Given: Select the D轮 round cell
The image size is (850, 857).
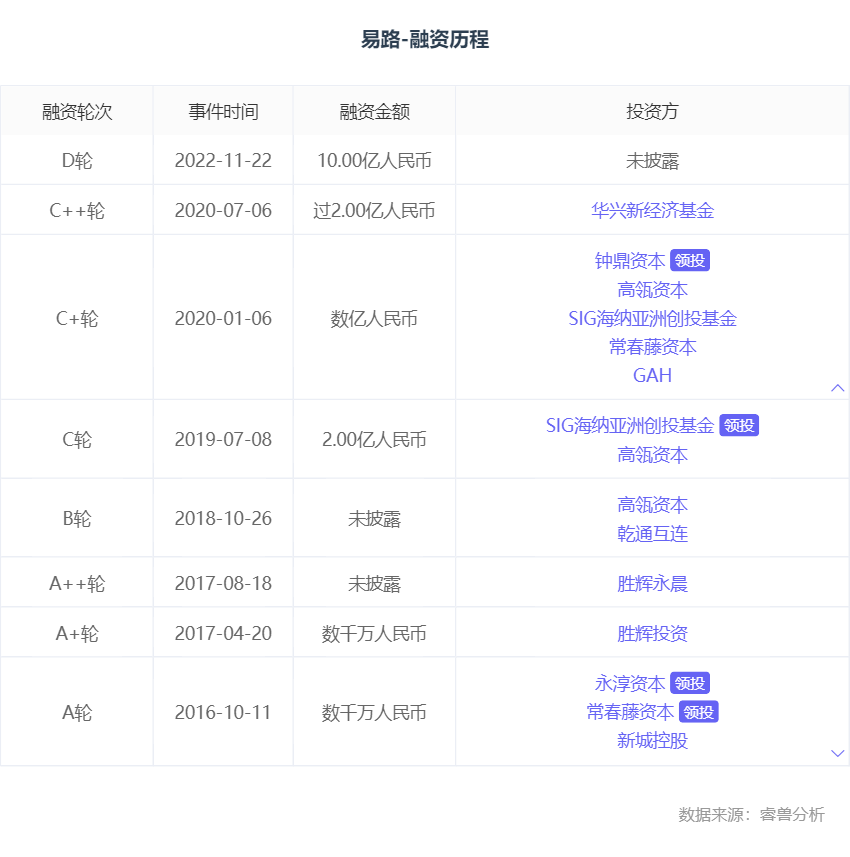Looking at the screenshot, I should click(77, 161).
